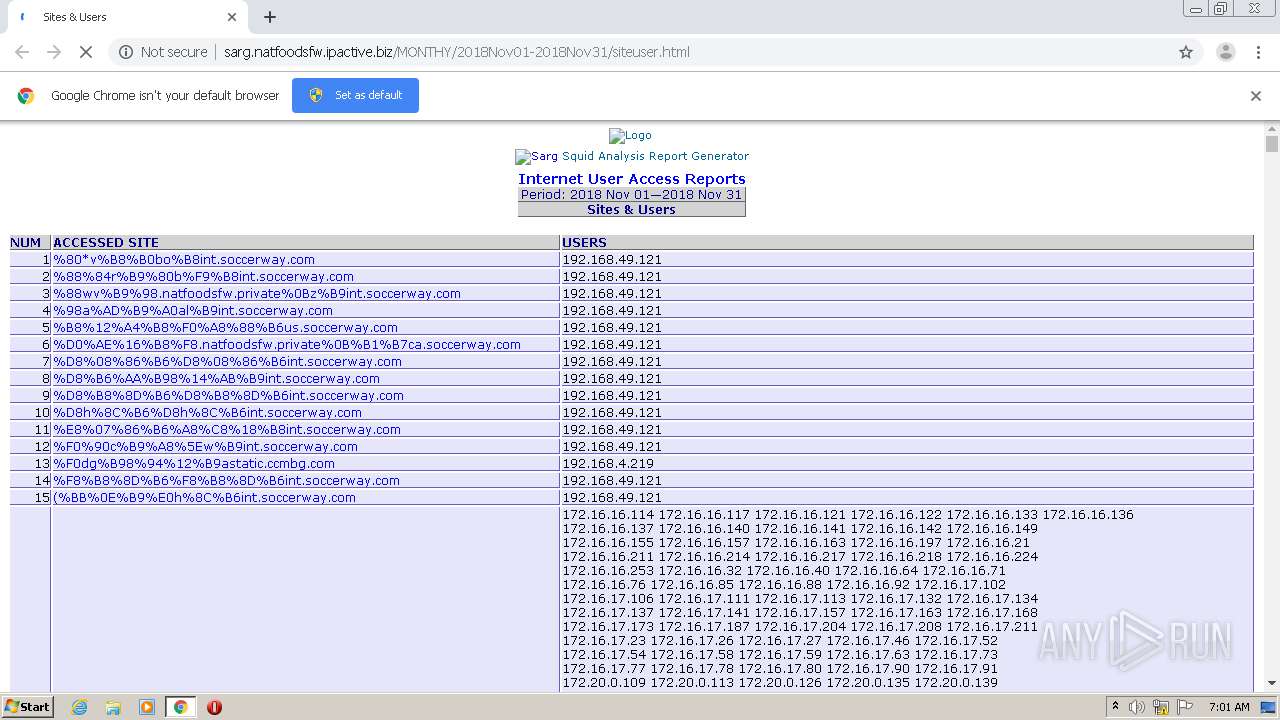Viewport: 1280px width, 720px height.
Task: Open site %D8%B6%AA%B98%14%AB%B9int.soccerway.com
Action: (216, 379)
